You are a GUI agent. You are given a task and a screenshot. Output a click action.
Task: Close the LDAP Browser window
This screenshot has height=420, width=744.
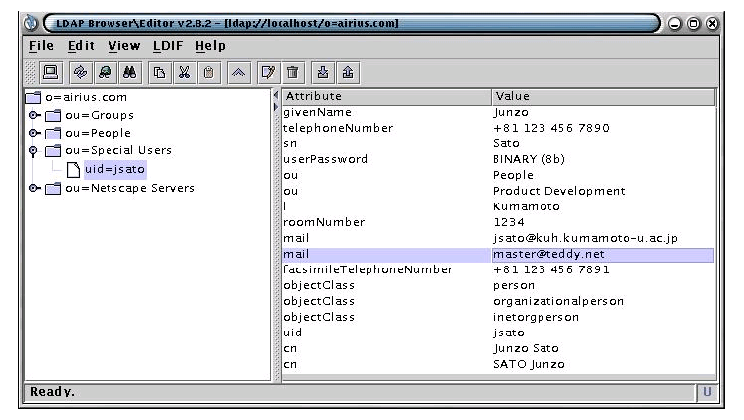coord(712,23)
